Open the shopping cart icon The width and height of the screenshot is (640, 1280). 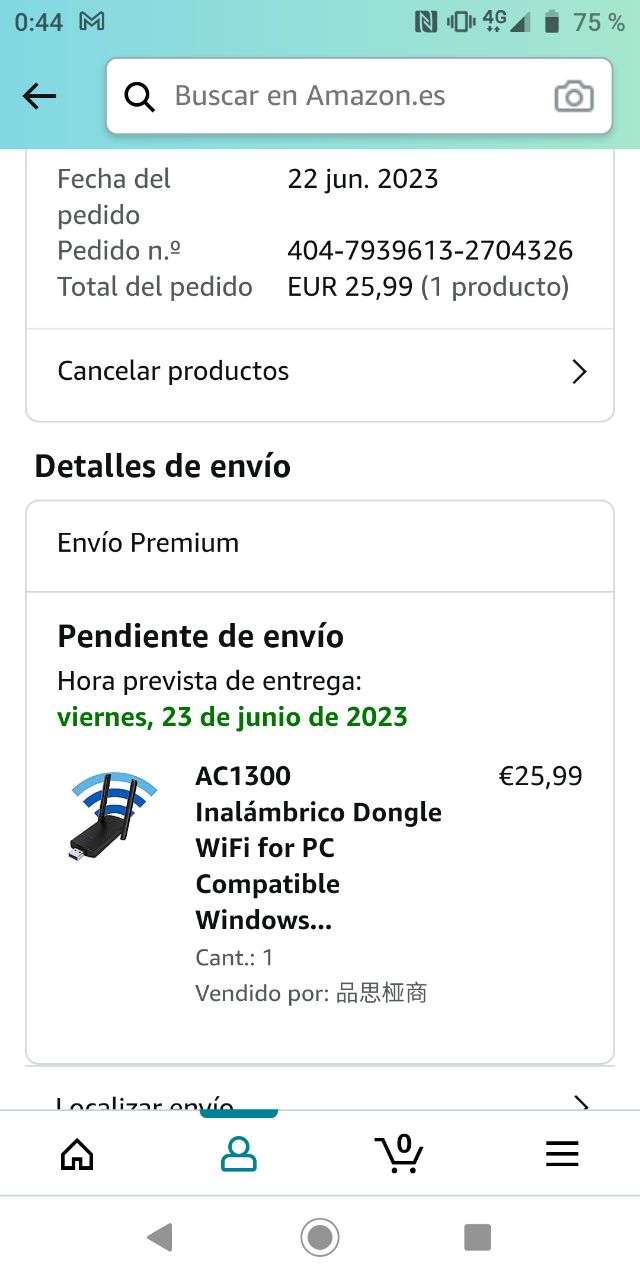tap(399, 1154)
